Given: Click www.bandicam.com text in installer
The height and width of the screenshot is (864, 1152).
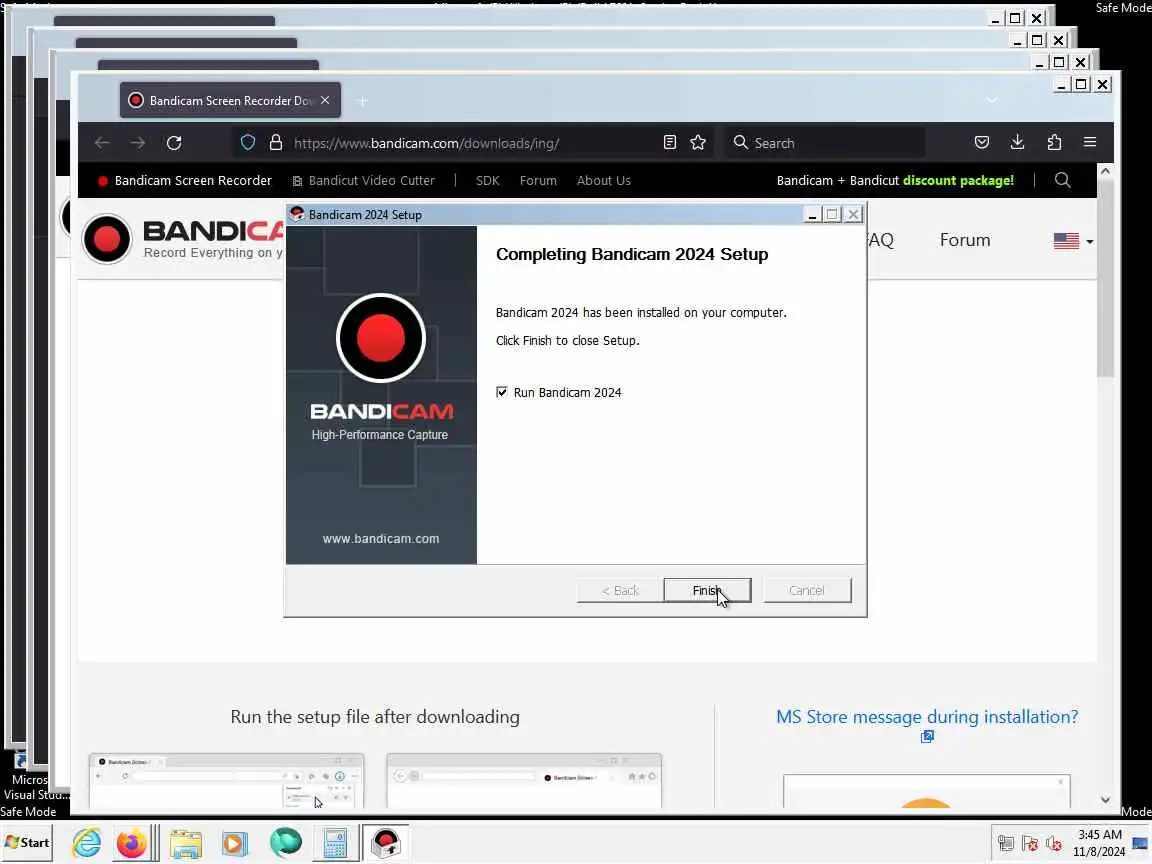Looking at the screenshot, I should 381,539.
